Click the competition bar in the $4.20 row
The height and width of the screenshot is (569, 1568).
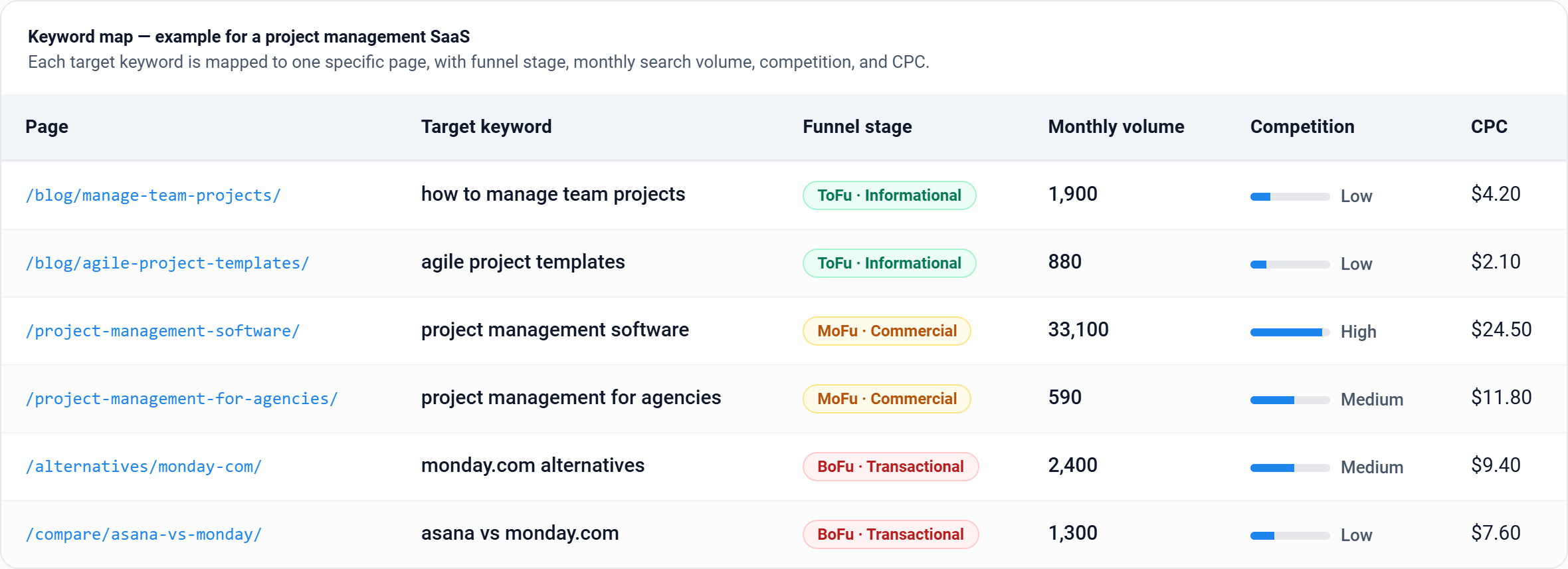[x=1290, y=197]
